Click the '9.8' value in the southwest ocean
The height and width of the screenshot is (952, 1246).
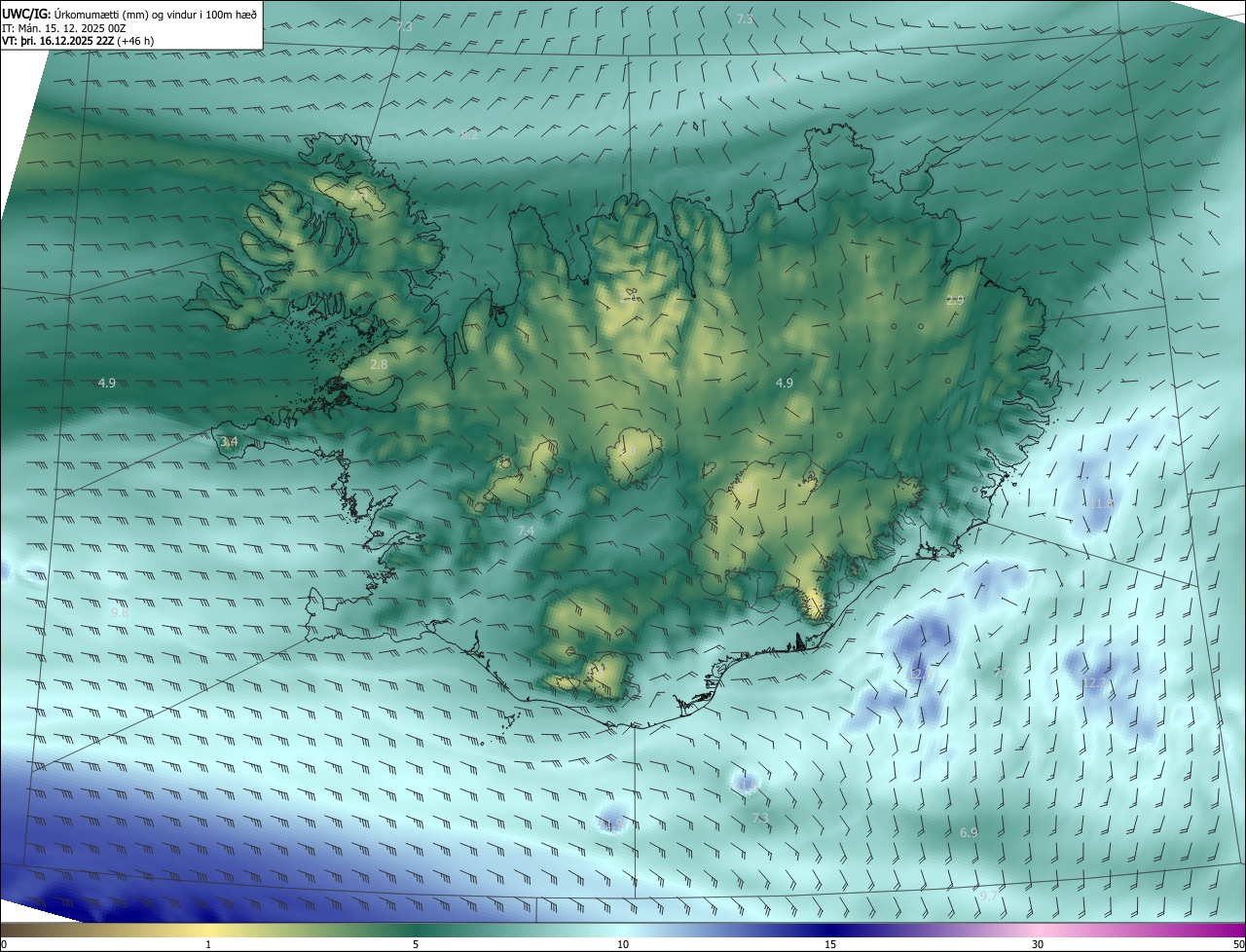coord(120,613)
